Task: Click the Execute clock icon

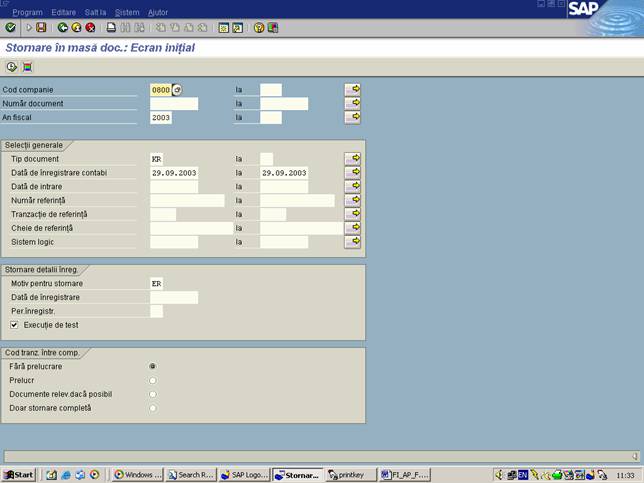Action: [11, 67]
